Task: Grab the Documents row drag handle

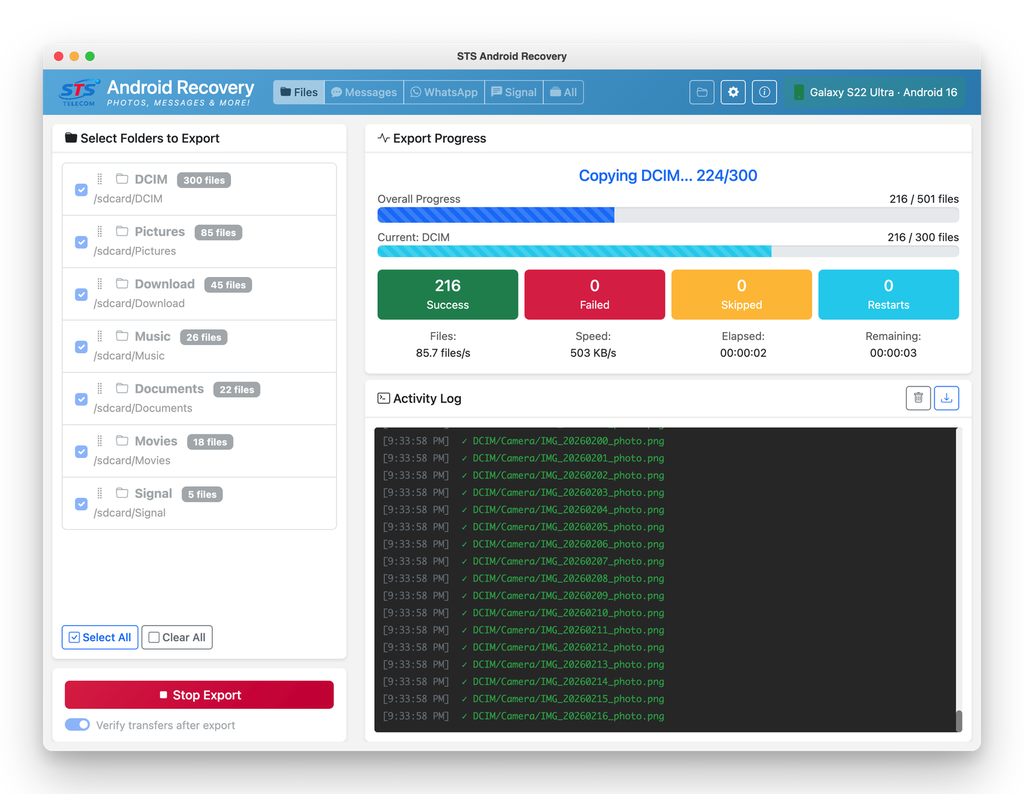Action: (100, 389)
